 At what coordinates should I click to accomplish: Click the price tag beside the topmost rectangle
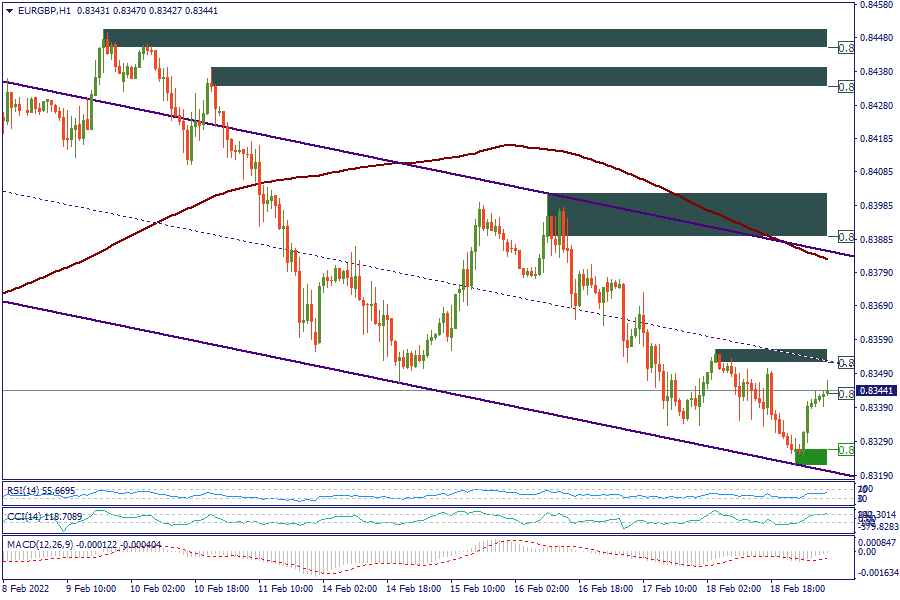(x=845, y=48)
